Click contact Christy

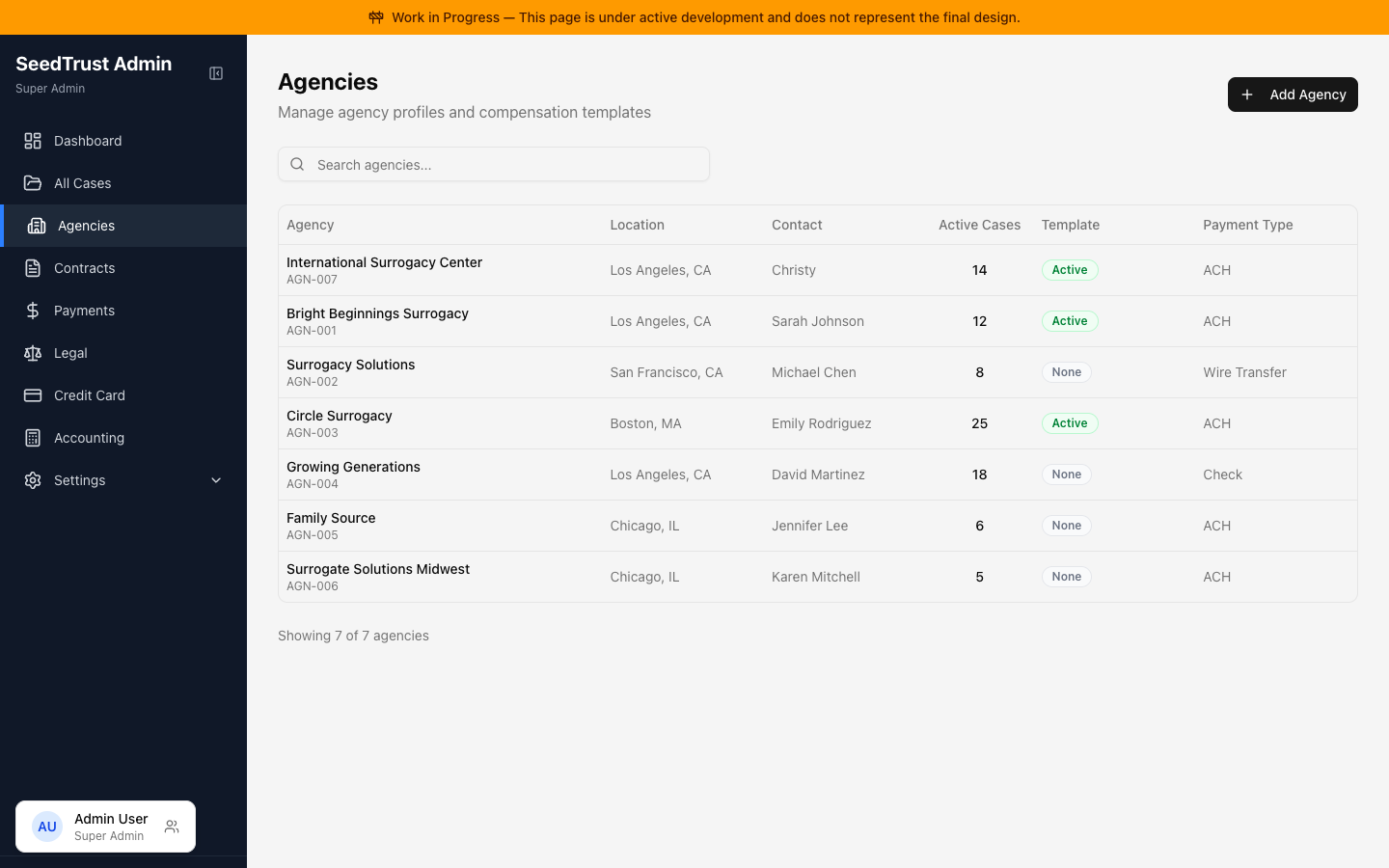(794, 270)
